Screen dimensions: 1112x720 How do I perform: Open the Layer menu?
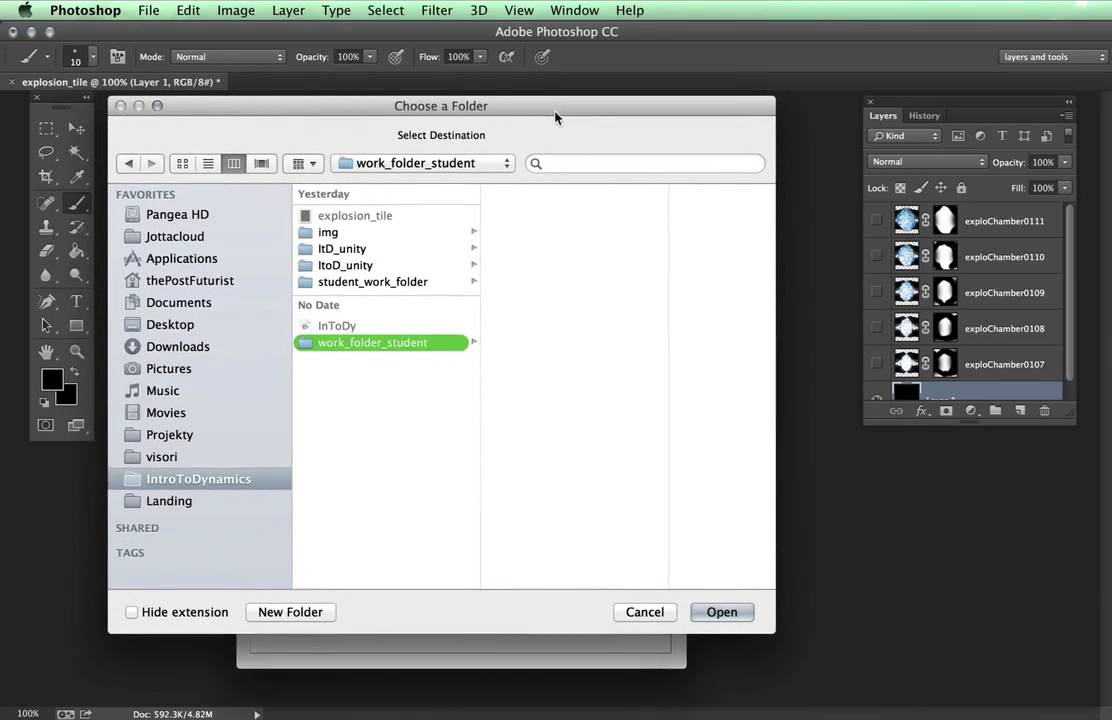click(x=288, y=11)
